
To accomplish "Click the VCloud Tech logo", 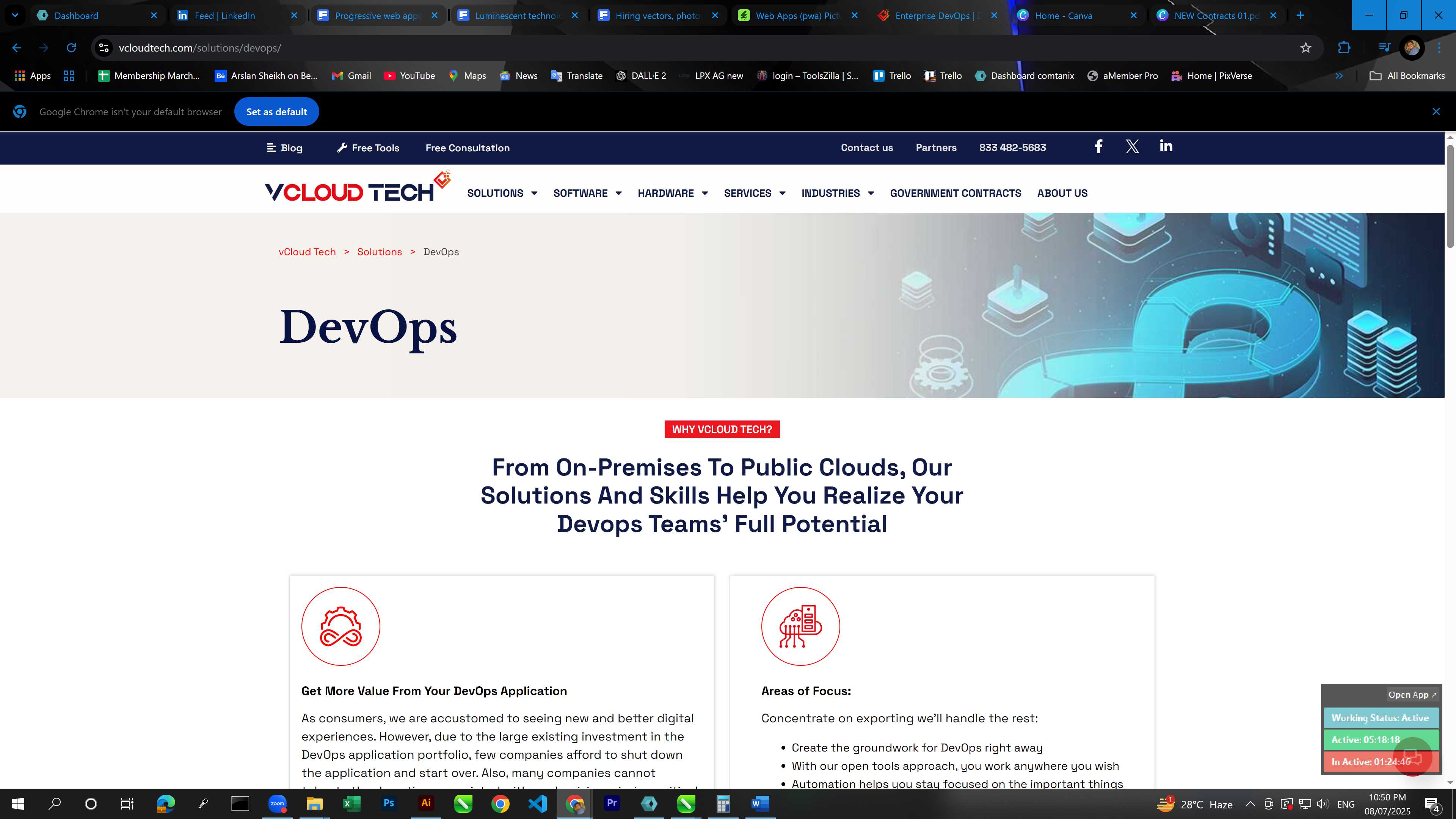I will tap(358, 187).
